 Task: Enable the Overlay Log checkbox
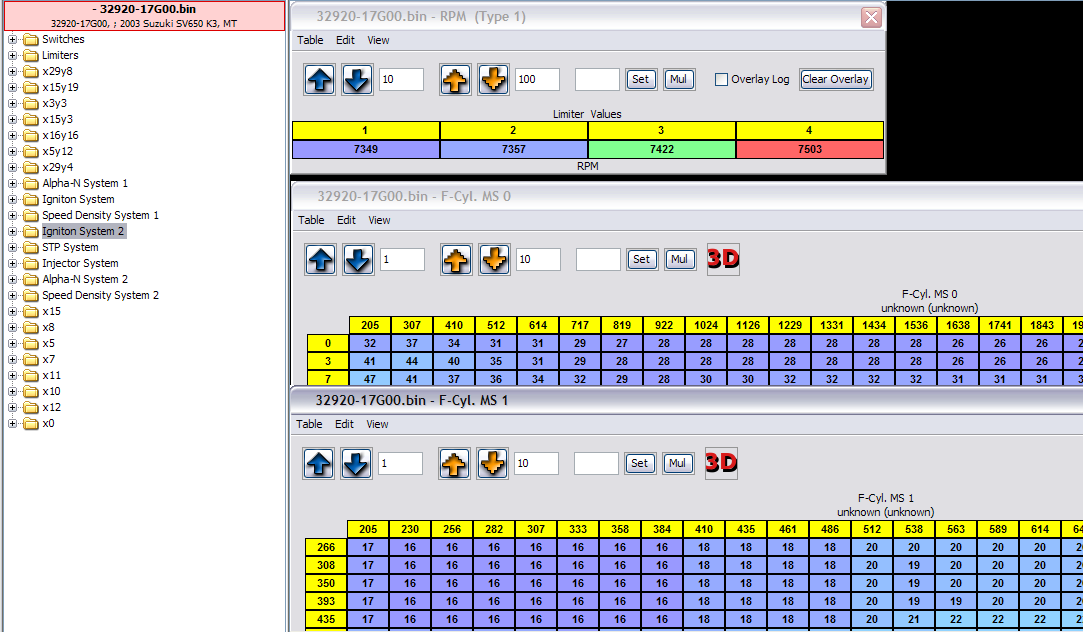click(x=721, y=80)
